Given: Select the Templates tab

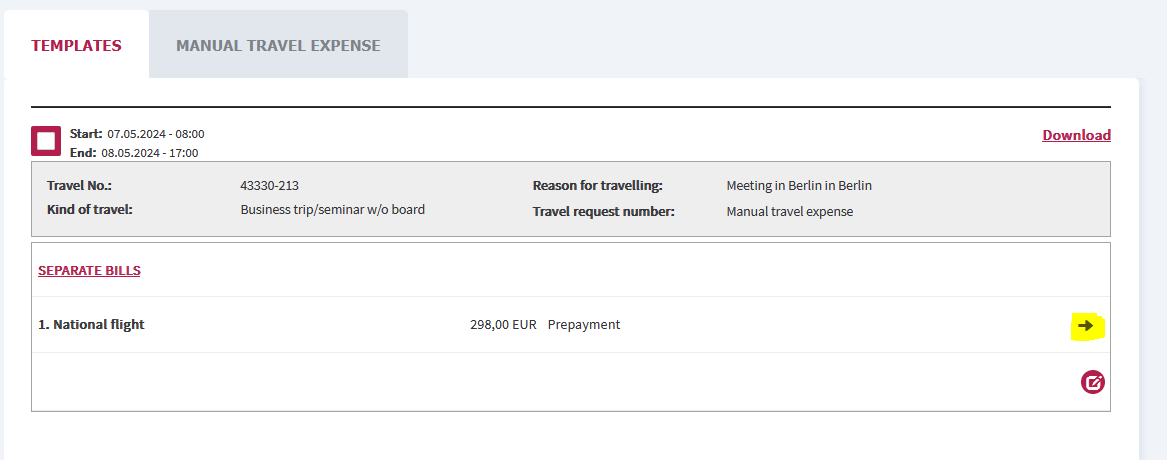Looking at the screenshot, I should coord(76,45).
